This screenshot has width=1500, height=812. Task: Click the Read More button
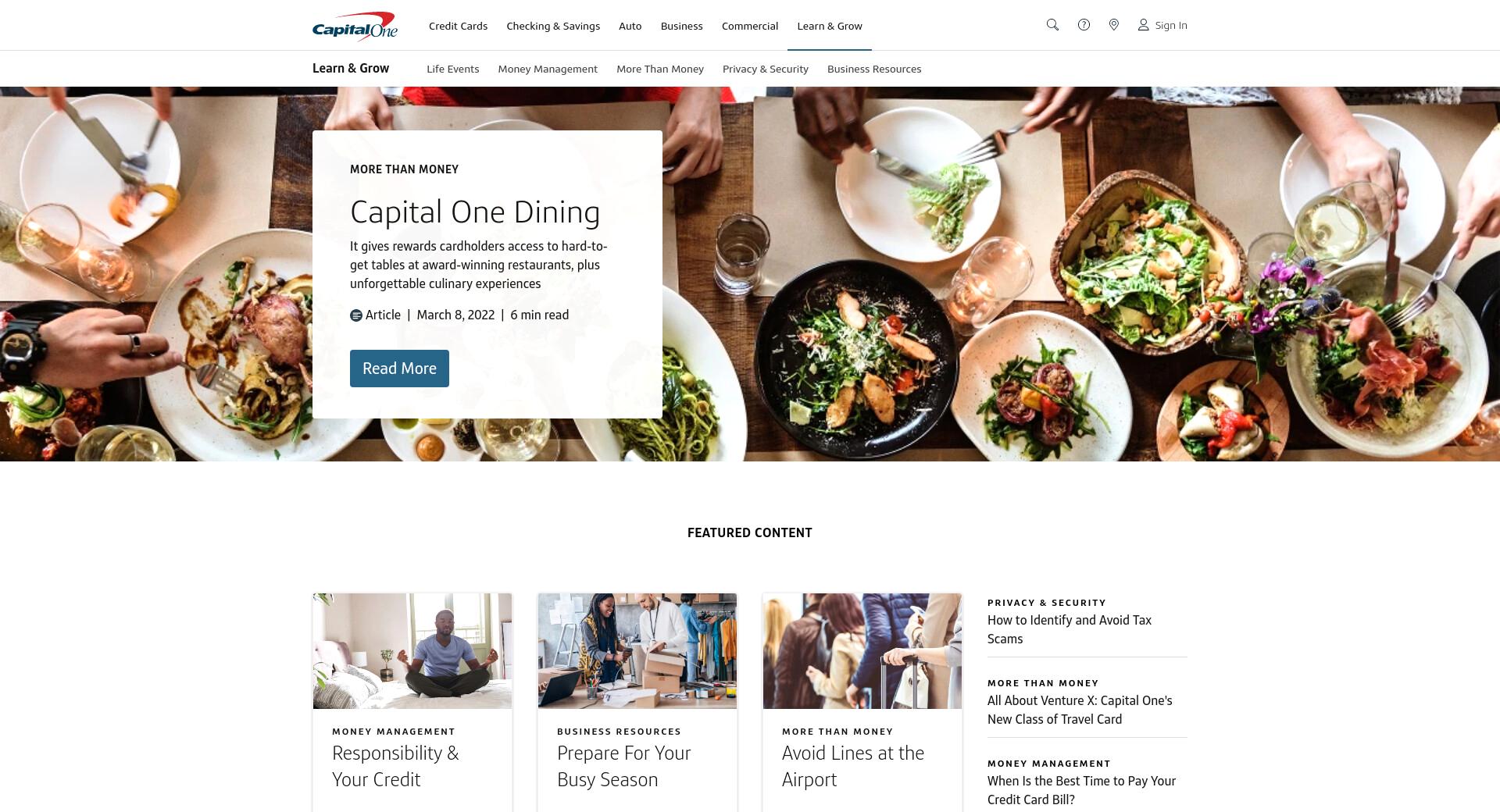399,369
